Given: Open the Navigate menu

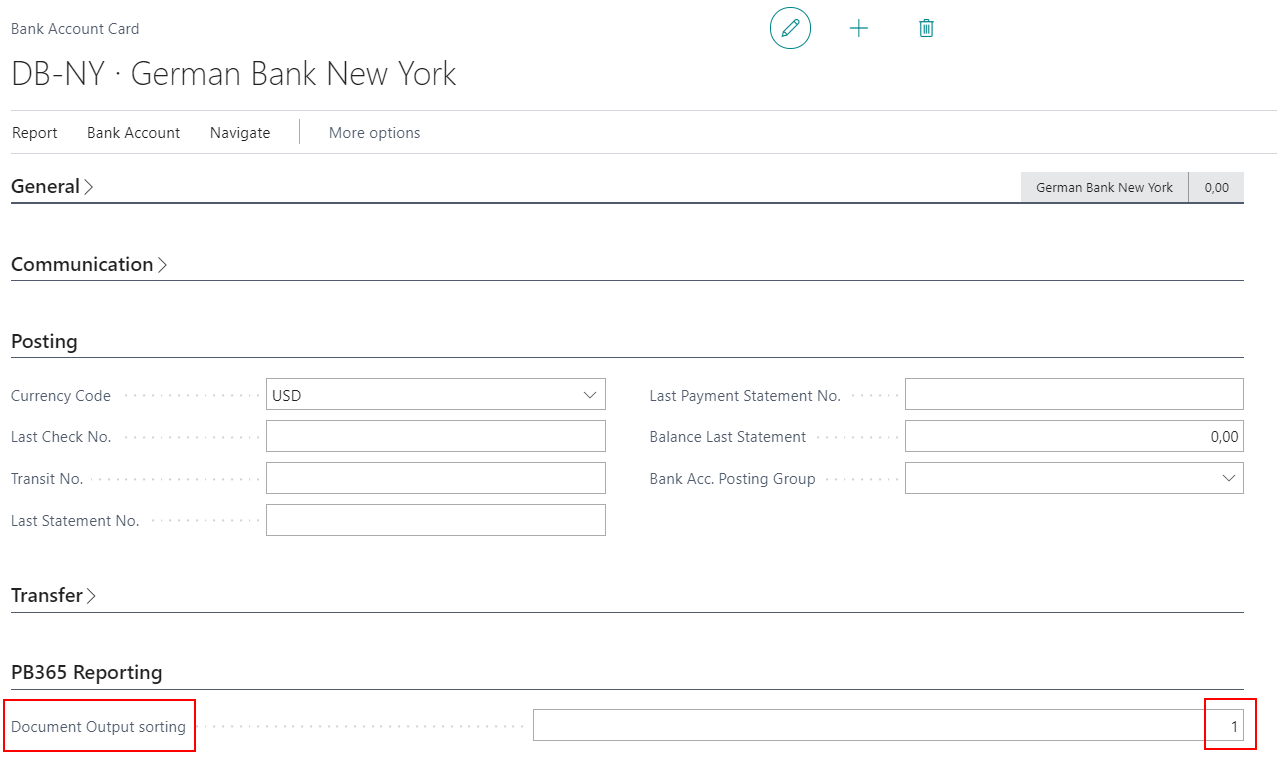Looking at the screenshot, I should (240, 133).
